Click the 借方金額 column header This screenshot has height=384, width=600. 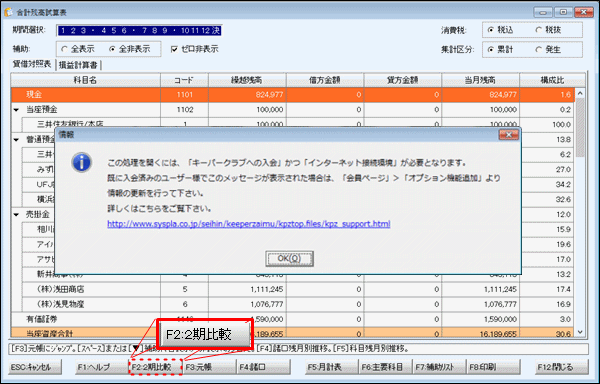pyautogui.click(x=325, y=80)
